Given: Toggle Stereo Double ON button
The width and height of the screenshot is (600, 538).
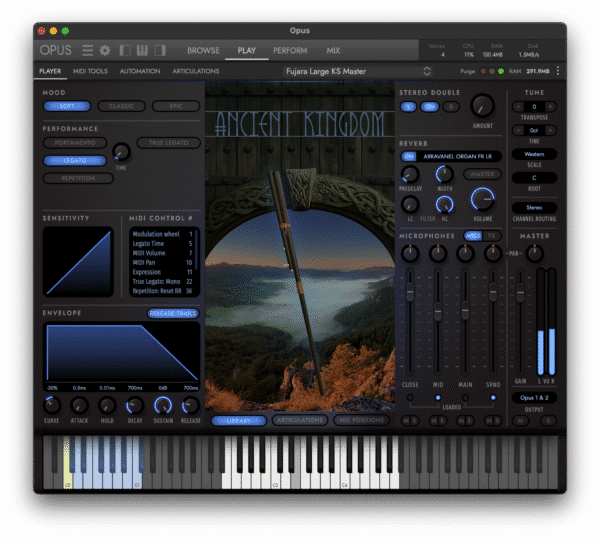Looking at the screenshot, I should 429,107.
